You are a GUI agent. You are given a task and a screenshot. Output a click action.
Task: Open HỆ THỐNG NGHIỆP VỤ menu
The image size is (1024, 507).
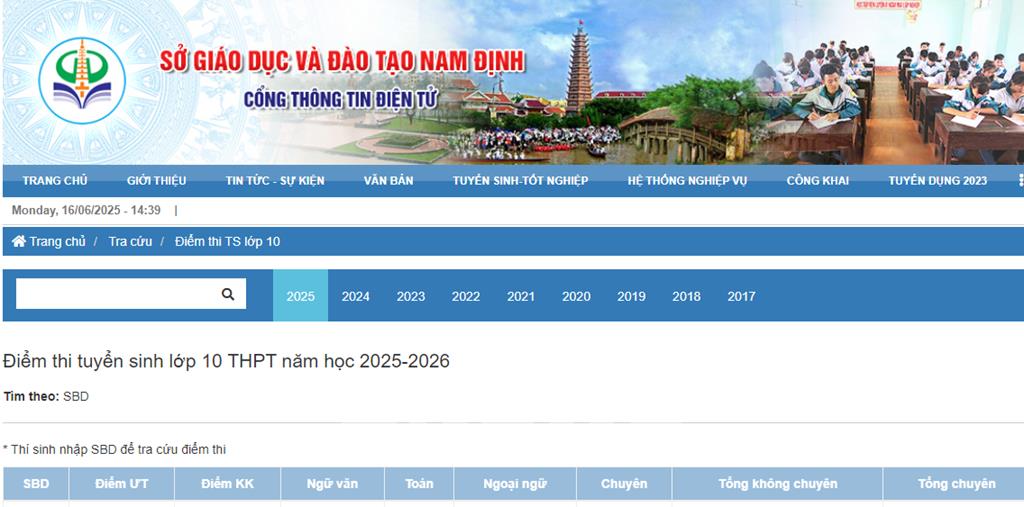coord(687,181)
